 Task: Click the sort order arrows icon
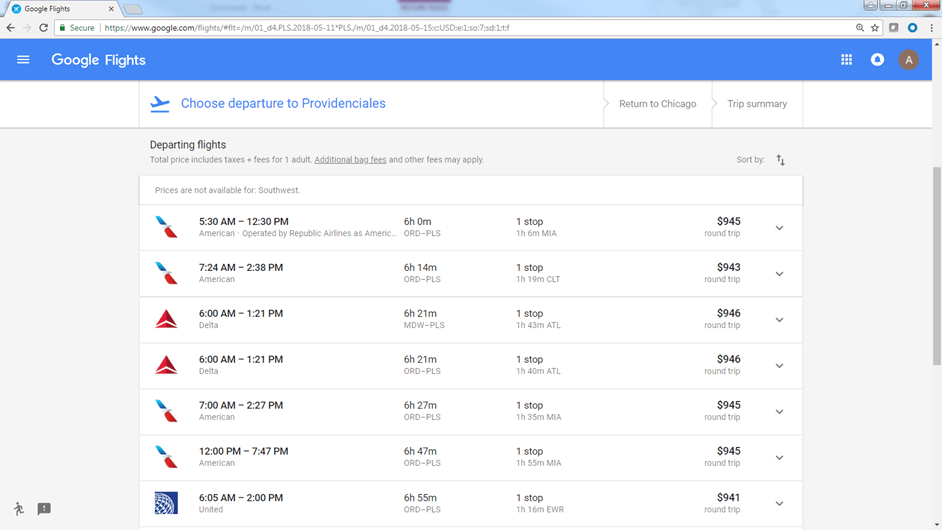[780, 160]
